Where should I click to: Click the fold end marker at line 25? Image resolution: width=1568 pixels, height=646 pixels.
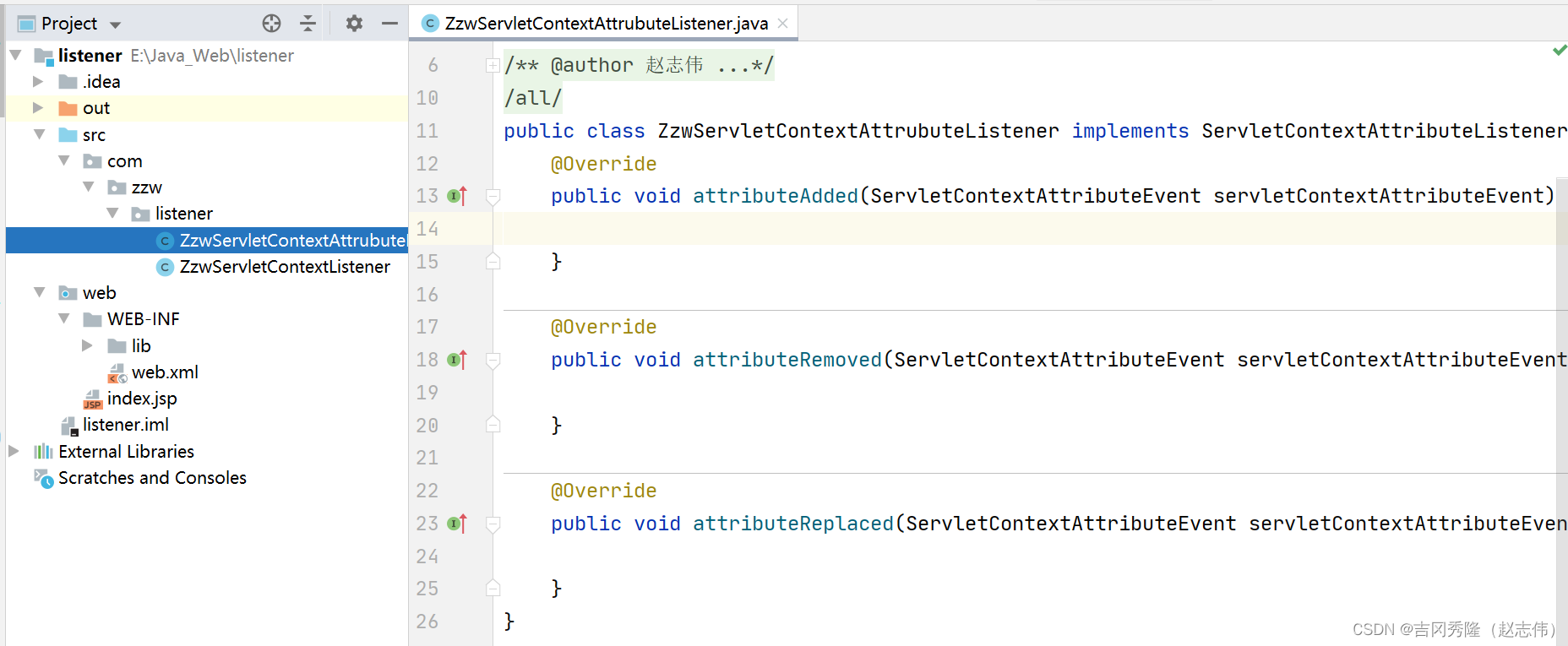tap(493, 588)
